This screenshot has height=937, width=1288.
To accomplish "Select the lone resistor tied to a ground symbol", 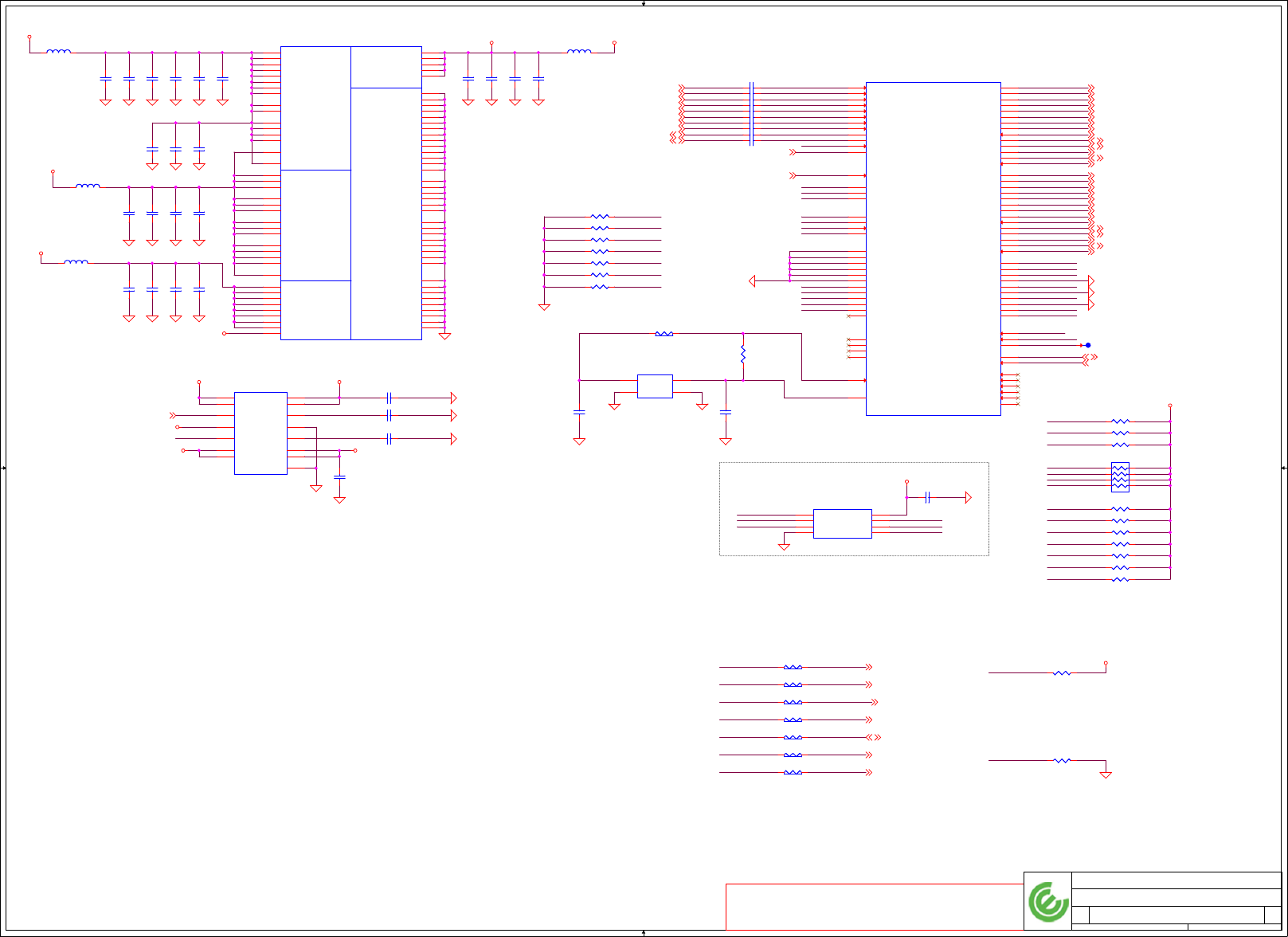I will pyautogui.click(x=1062, y=761).
